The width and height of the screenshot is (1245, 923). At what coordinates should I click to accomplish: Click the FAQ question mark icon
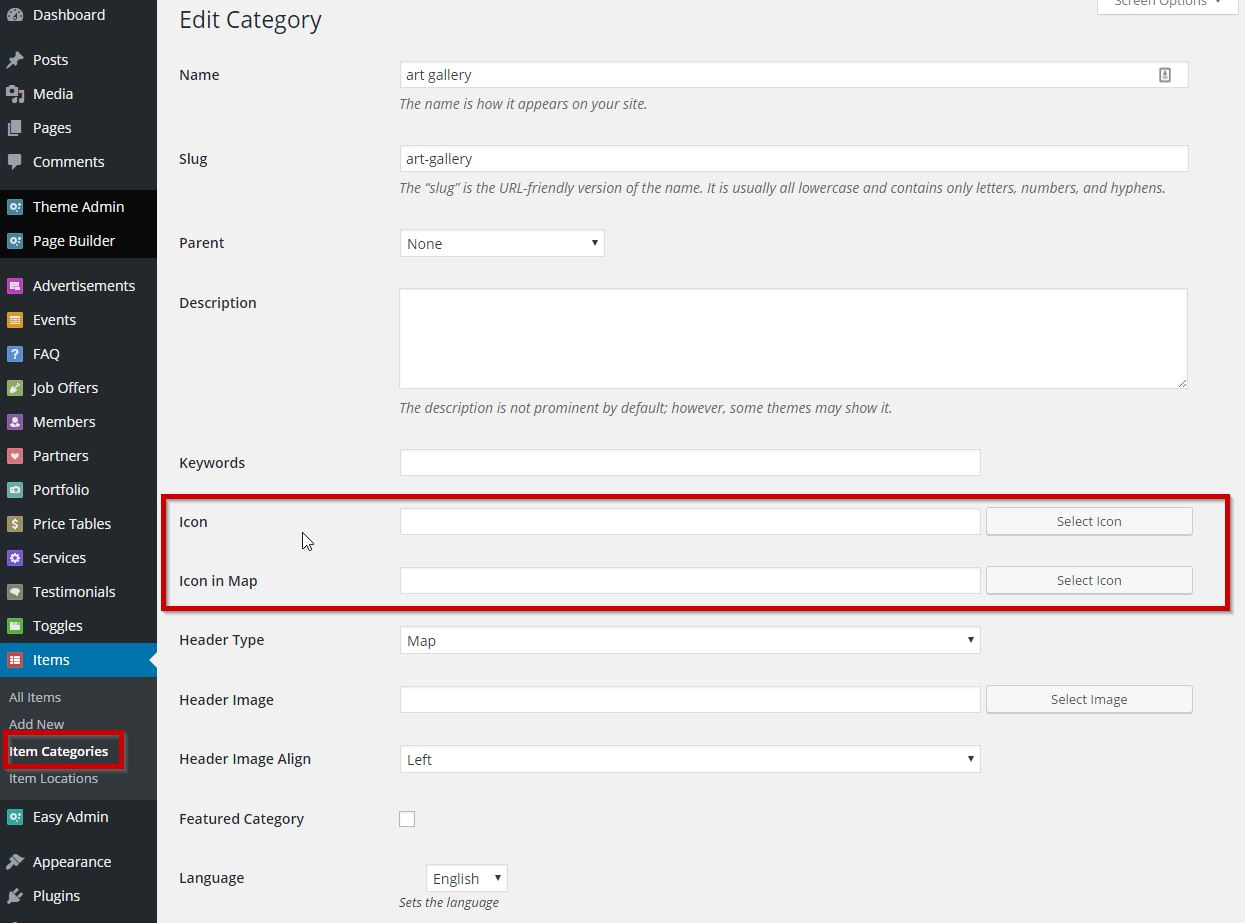point(15,354)
